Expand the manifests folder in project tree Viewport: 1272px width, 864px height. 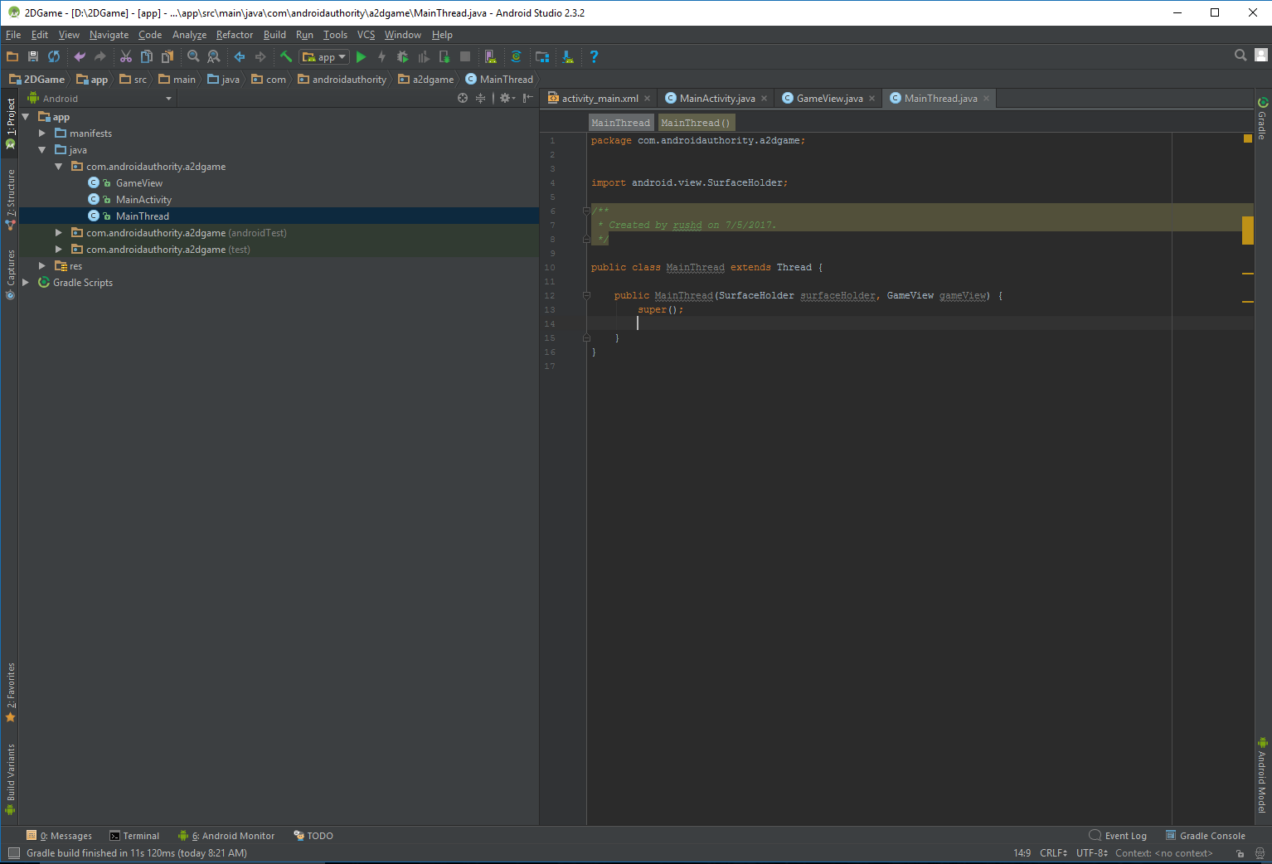pos(43,133)
